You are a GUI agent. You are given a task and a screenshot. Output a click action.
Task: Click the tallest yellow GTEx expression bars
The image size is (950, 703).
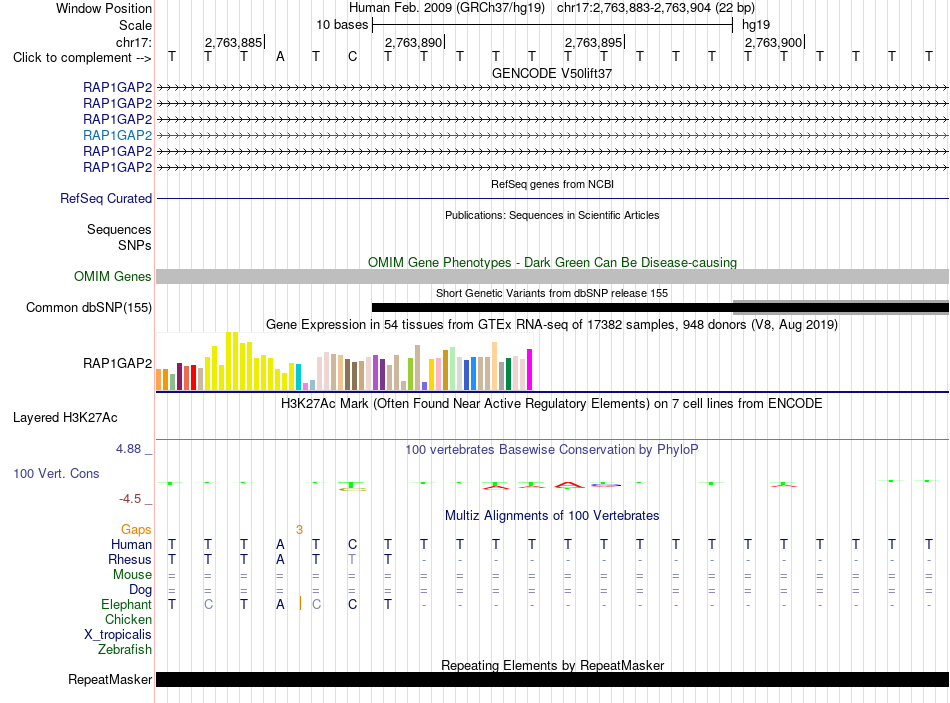[232, 361]
